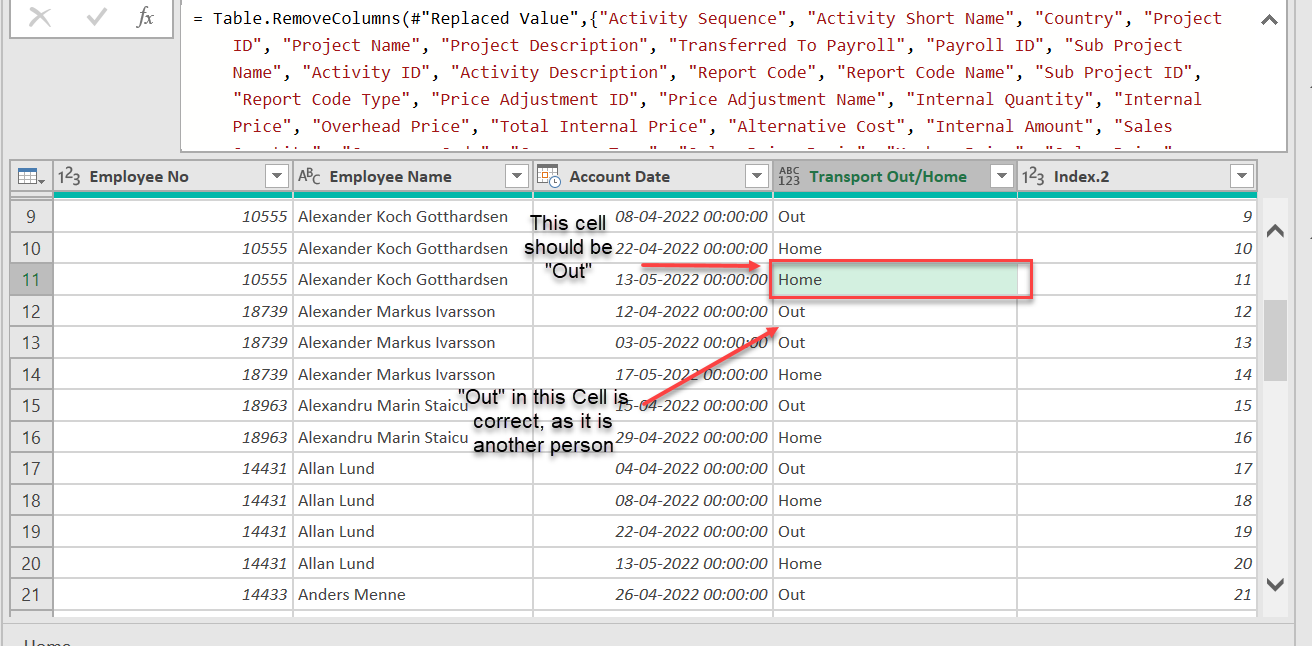Image resolution: width=1312 pixels, height=646 pixels.
Task: Select row number 21
Action: tap(31, 595)
